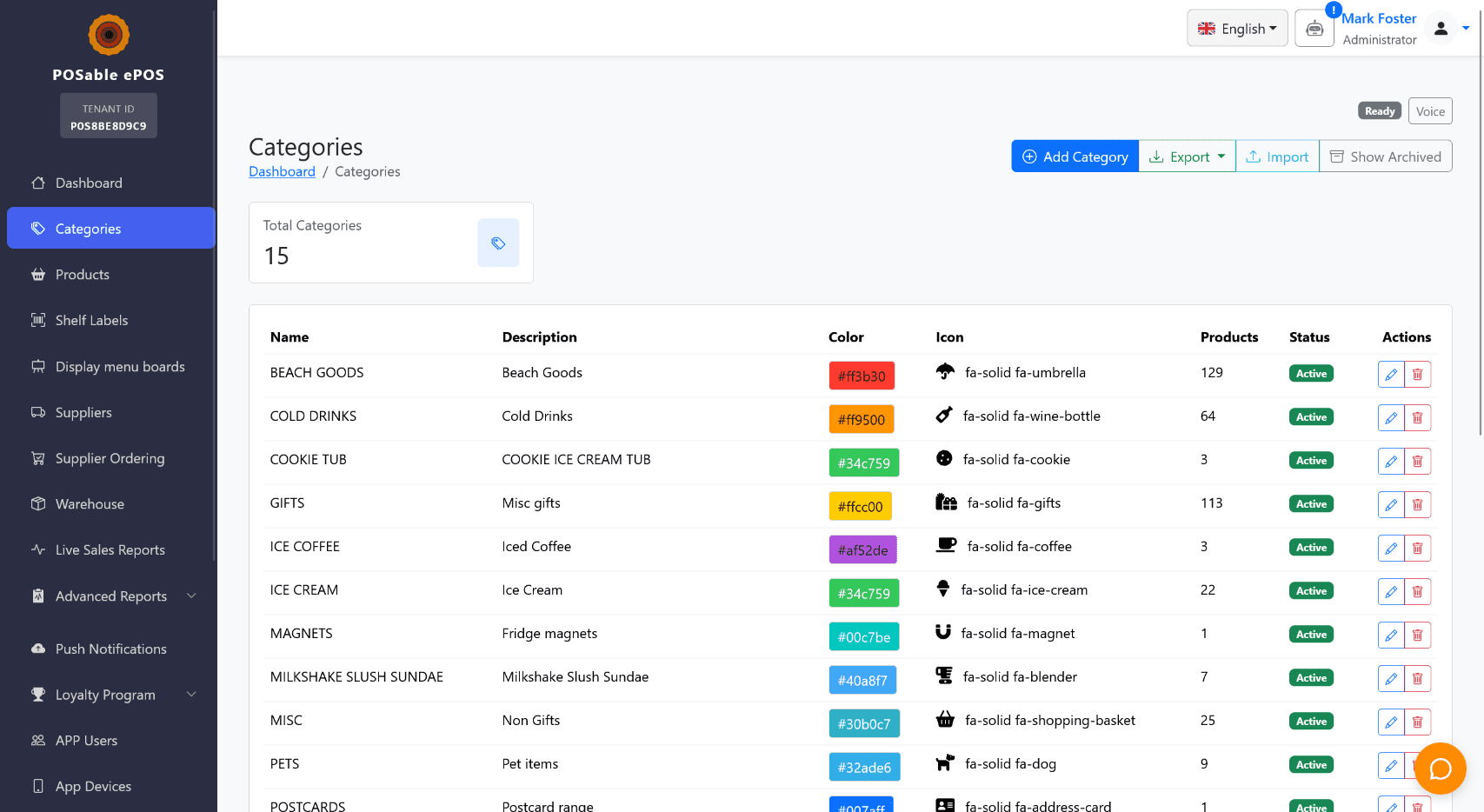Click the edit pencil icon for BEACH GOODS
Viewport: 1484px width, 812px height.
tap(1390, 375)
